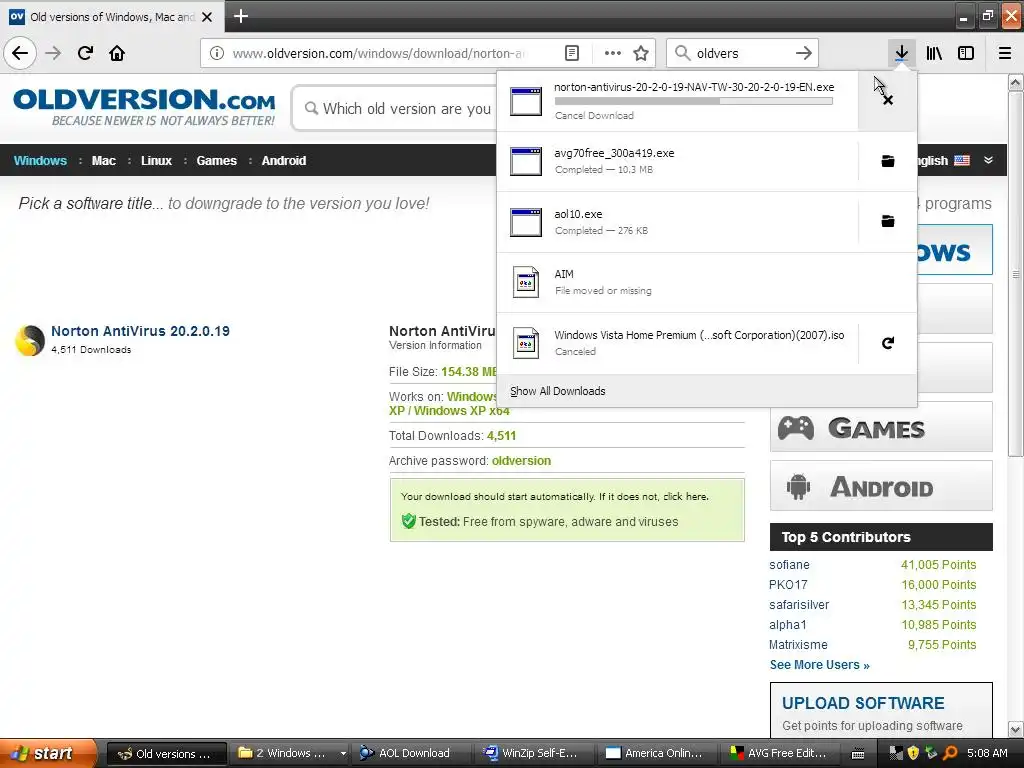The width and height of the screenshot is (1024, 768).
Task: Click the Norton AntiVirus yellow logo icon
Action: (x=29, y=340)
